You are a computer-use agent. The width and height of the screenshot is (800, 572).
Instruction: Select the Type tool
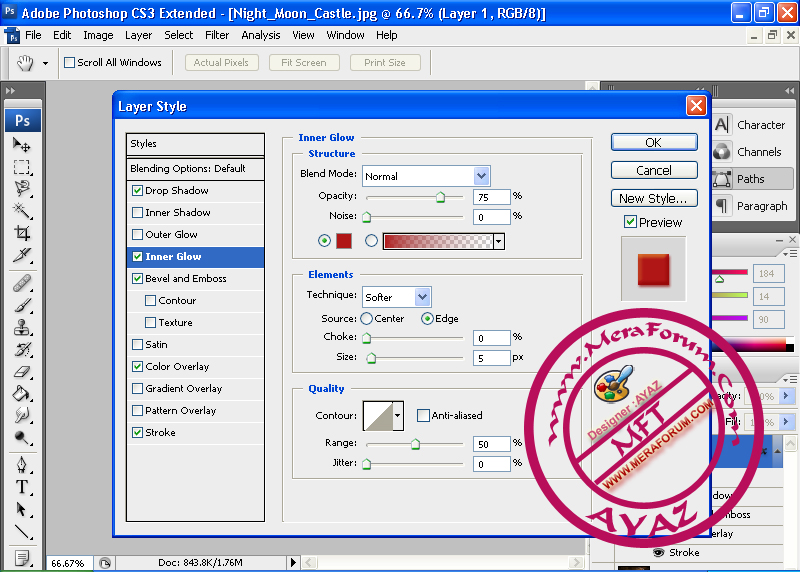tap(21, 487)
